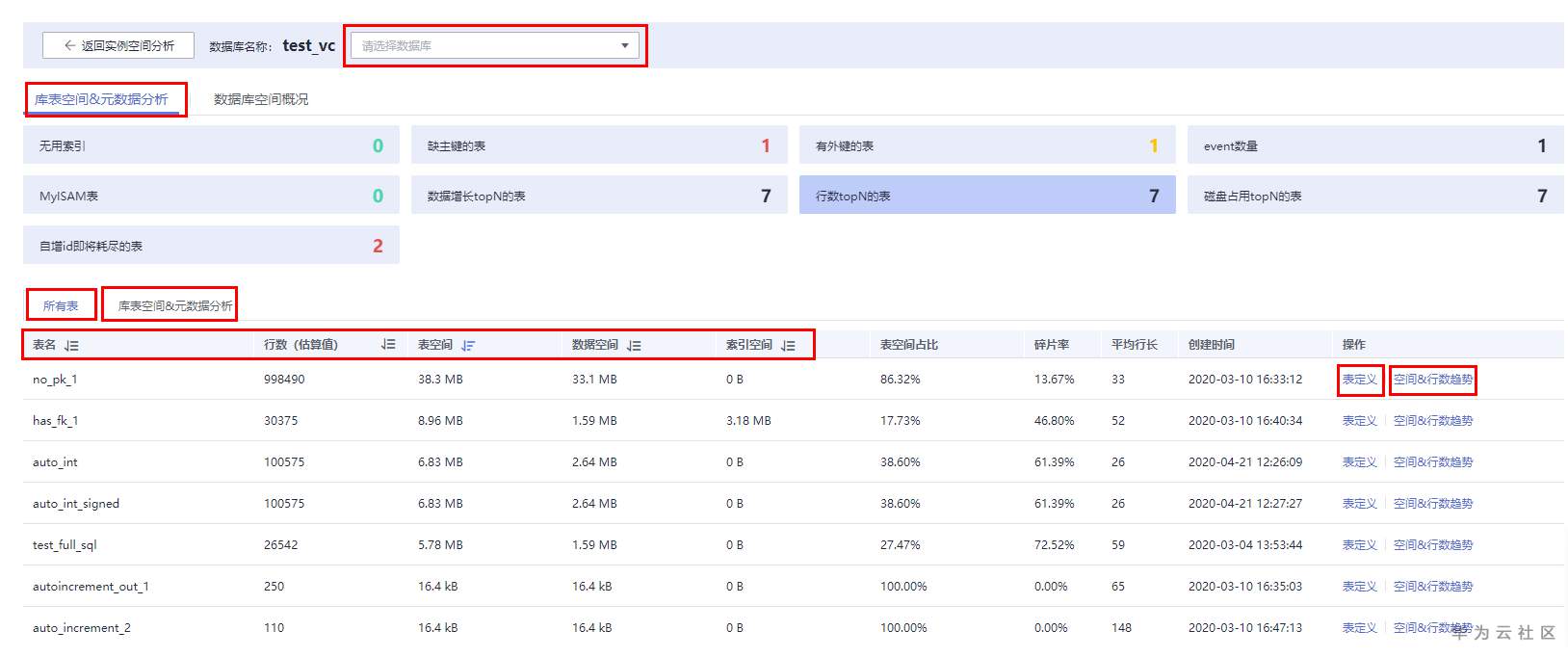1568x657 pixels.
Task: Open 表定义 link for auto_int
Action: 1359,462
